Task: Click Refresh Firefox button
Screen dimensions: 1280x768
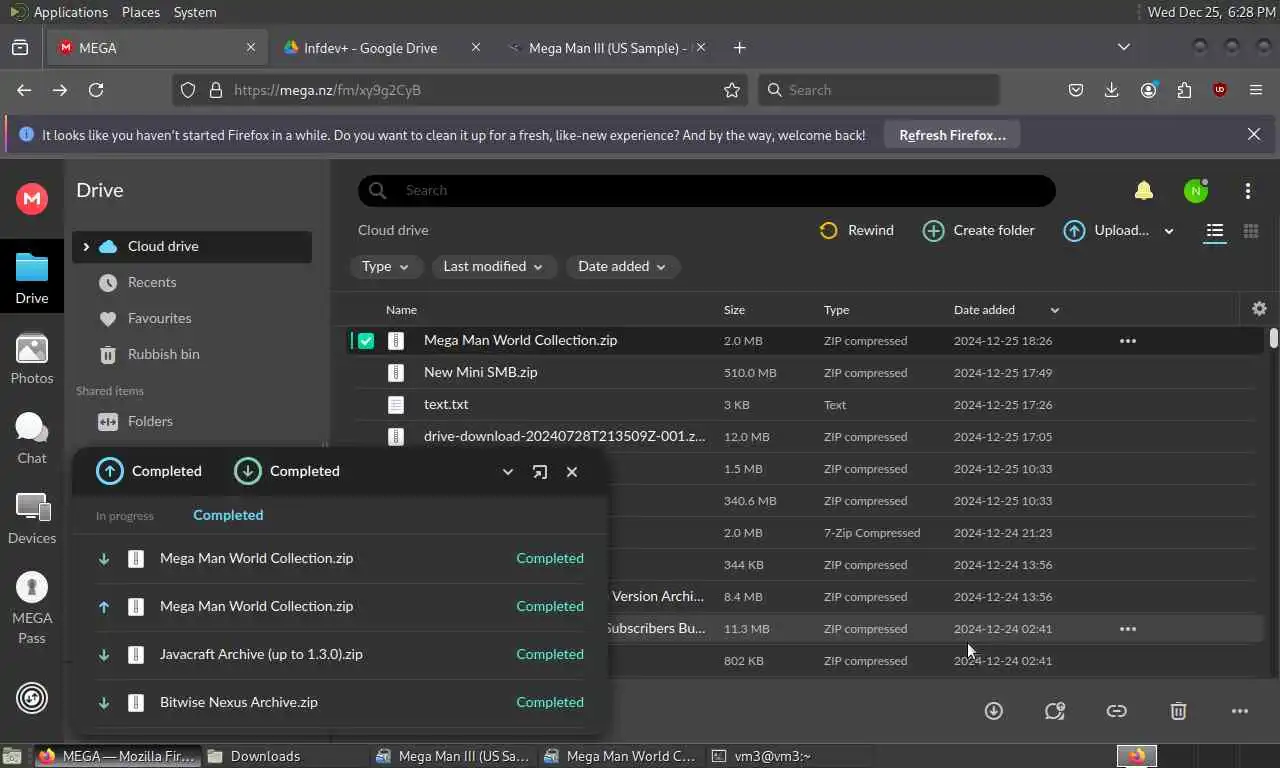Action: (952, 135)
